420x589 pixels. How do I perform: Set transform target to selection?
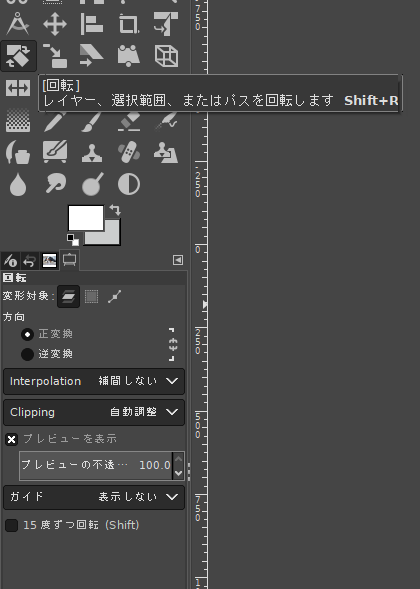tap(91, 296)
